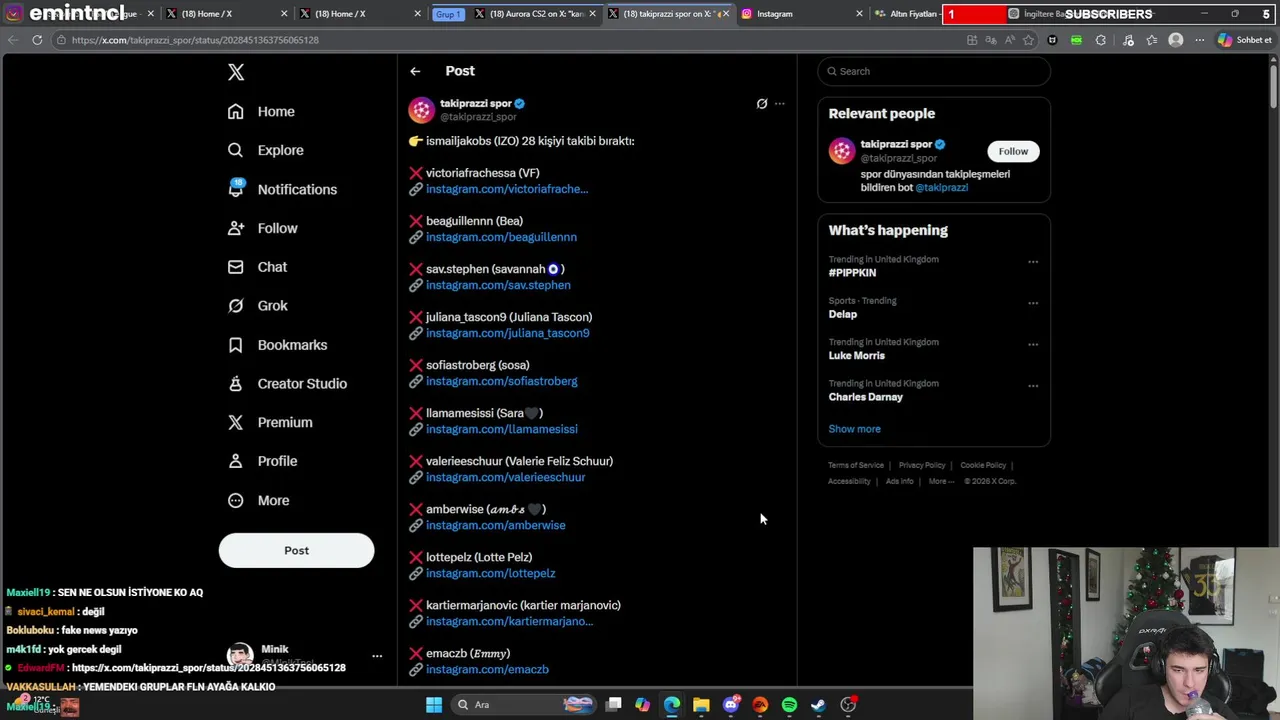
Task: Open Cookie Policy footer link
Action: tap(983, 465)
